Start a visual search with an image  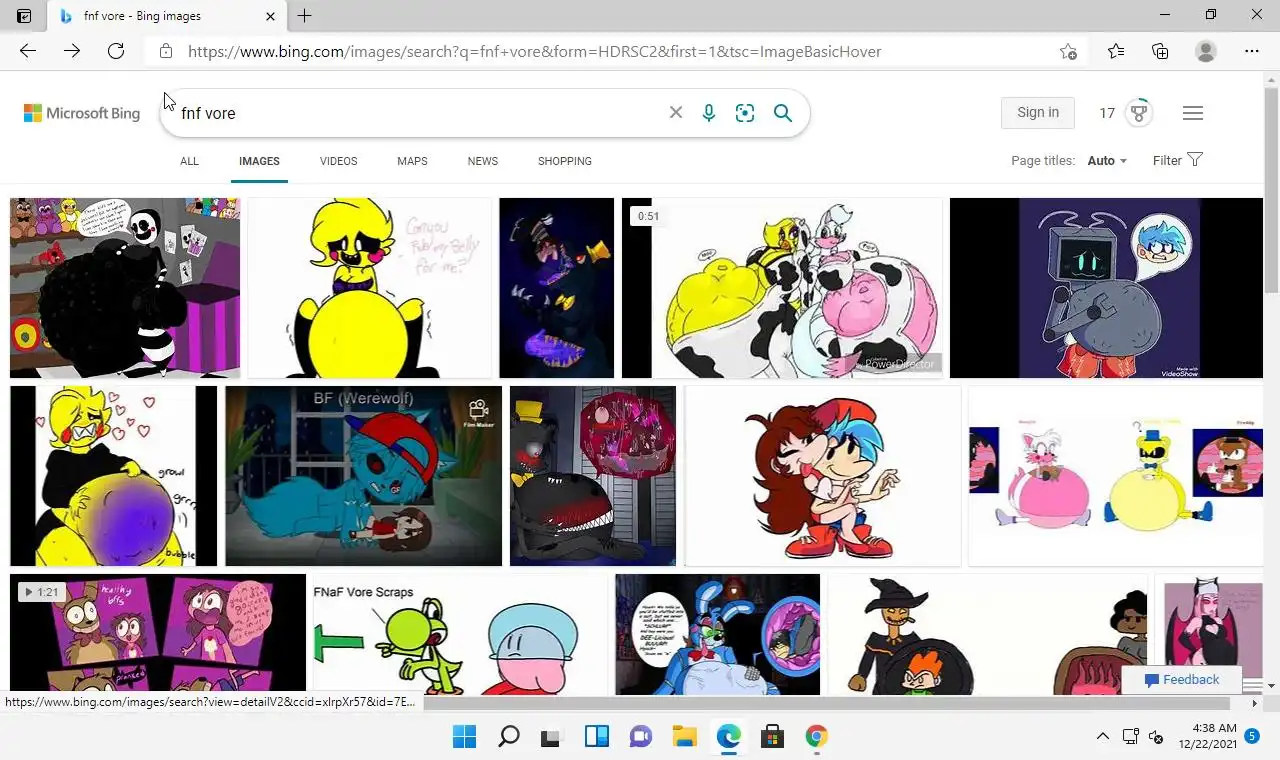(x=745, y=113)
